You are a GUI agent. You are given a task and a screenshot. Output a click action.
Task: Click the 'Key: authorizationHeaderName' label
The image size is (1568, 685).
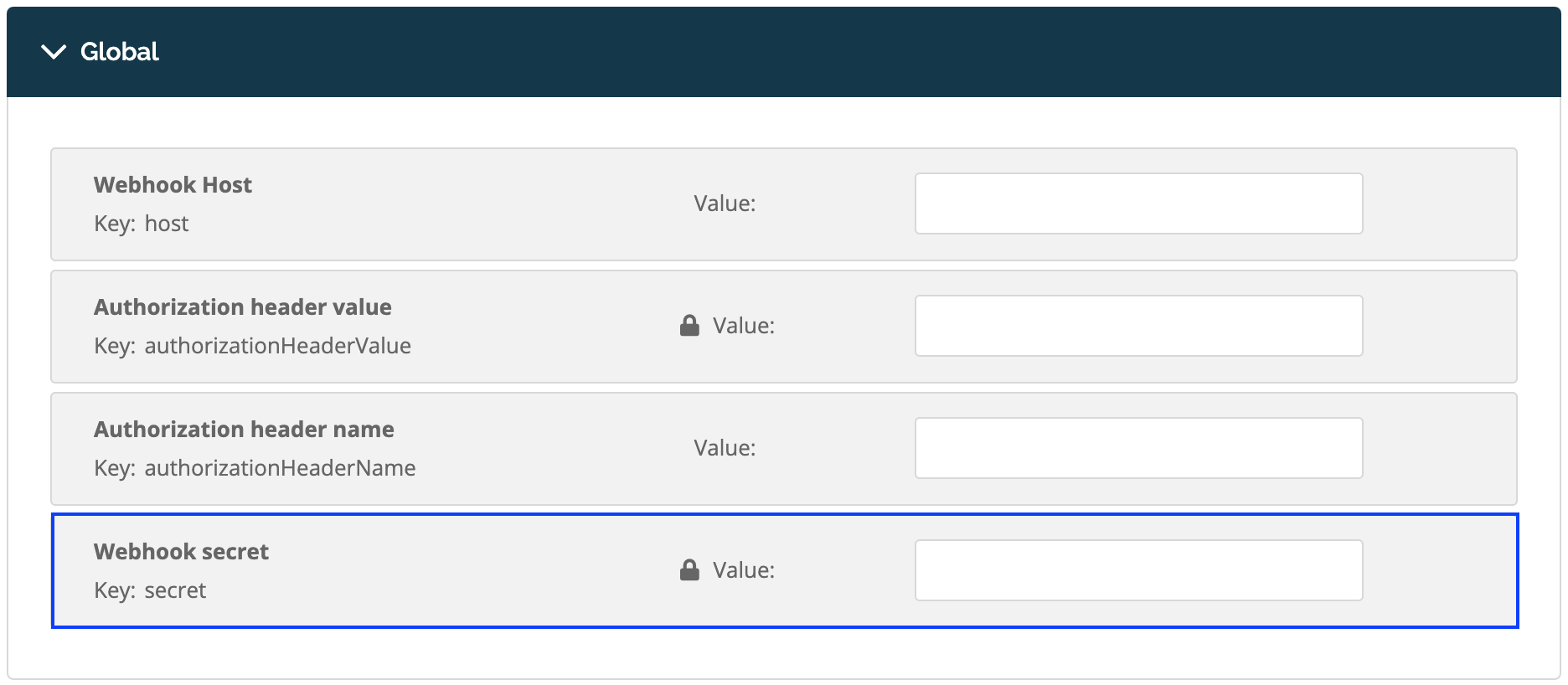255,468
